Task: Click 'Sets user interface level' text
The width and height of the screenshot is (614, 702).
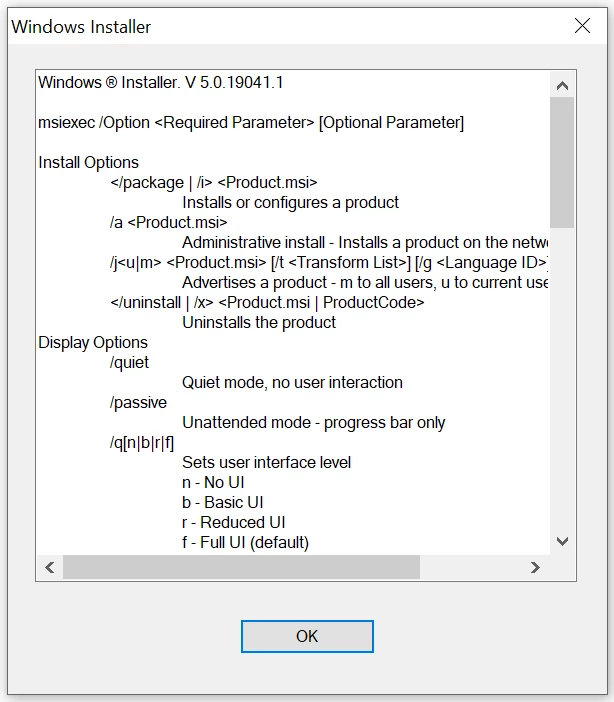Action: 266,462
